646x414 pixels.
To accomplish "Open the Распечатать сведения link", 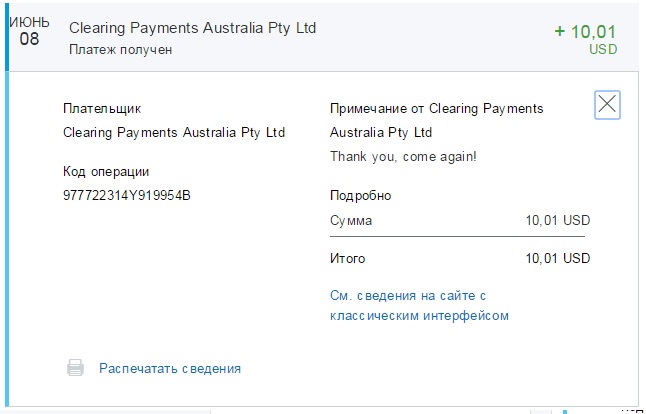I will pos(170,368).
